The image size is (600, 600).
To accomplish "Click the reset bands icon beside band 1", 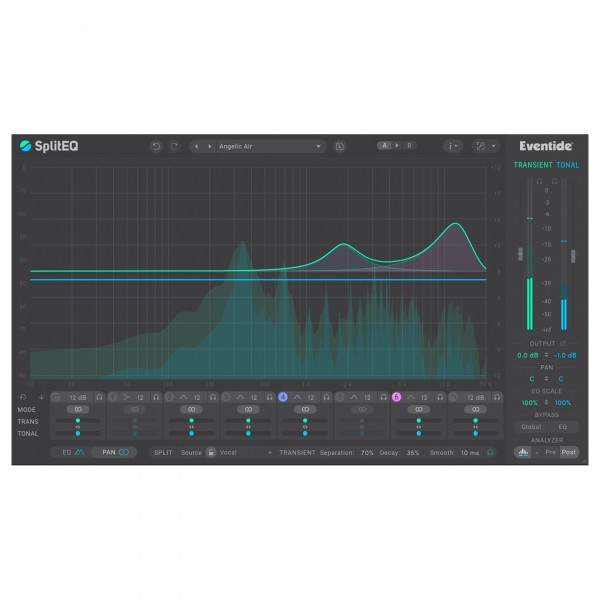I will [x=24, y=397].
